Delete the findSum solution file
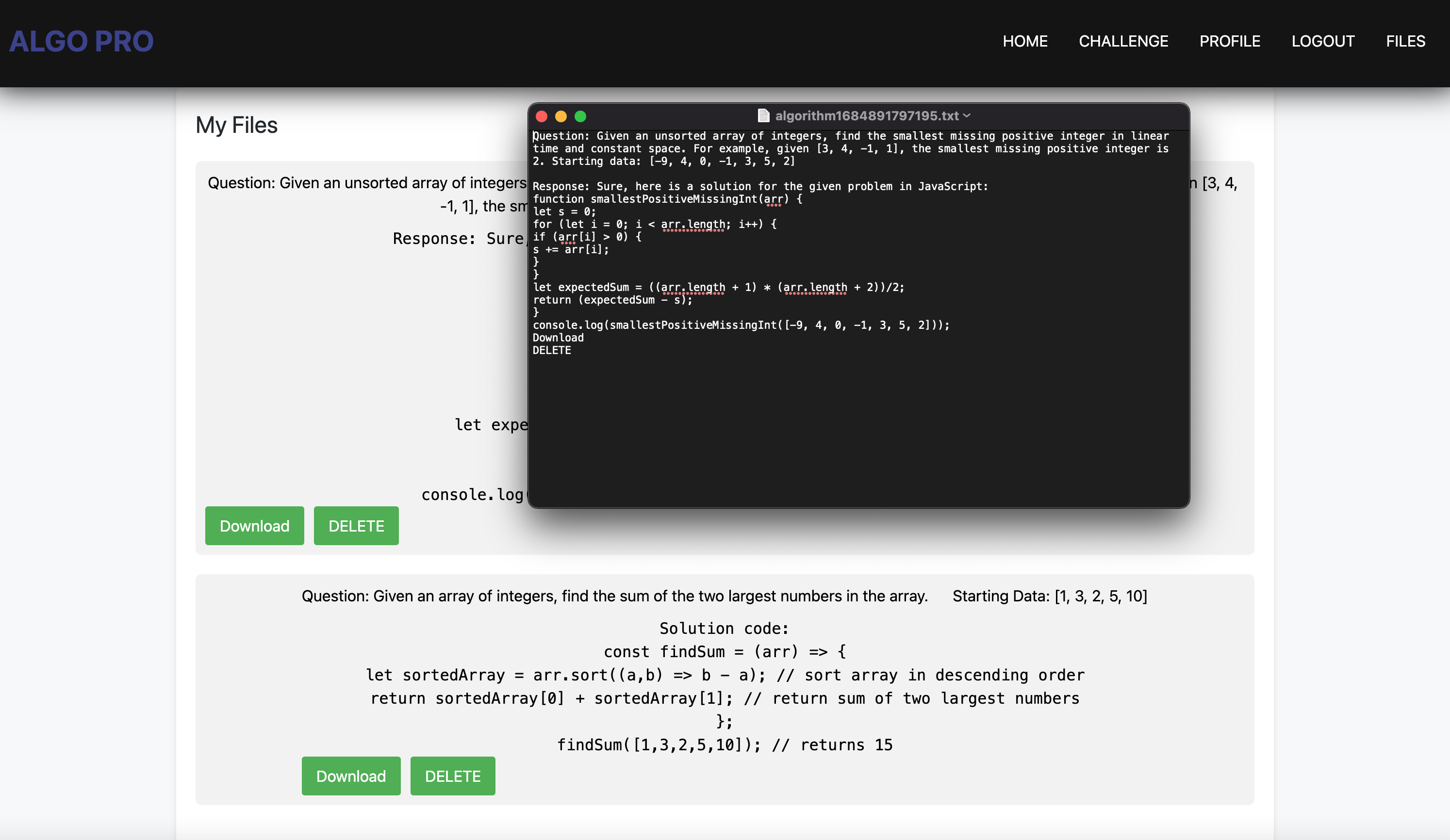 tap(452, 775)
